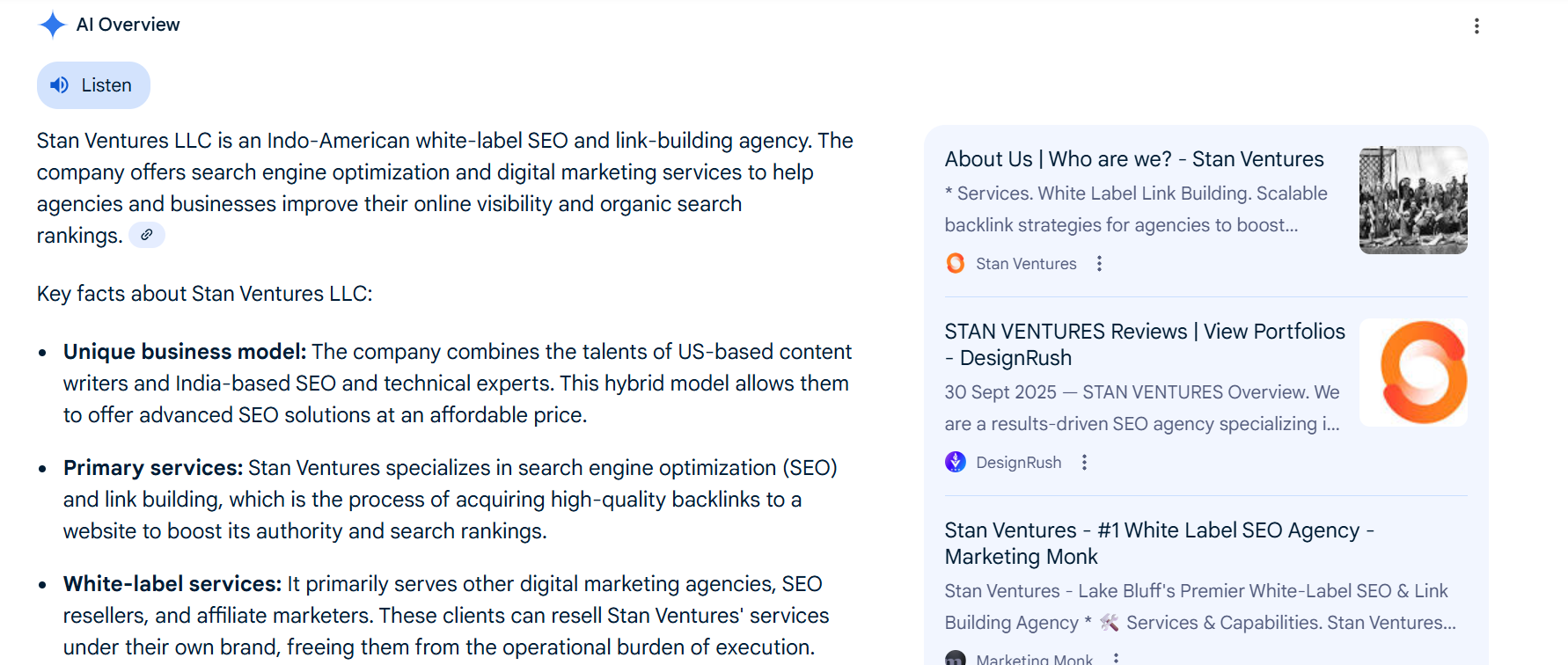Click the link chip after "rankings."
The height and width of the screenshot is (665, 1568).
click(x=147, y=235)
